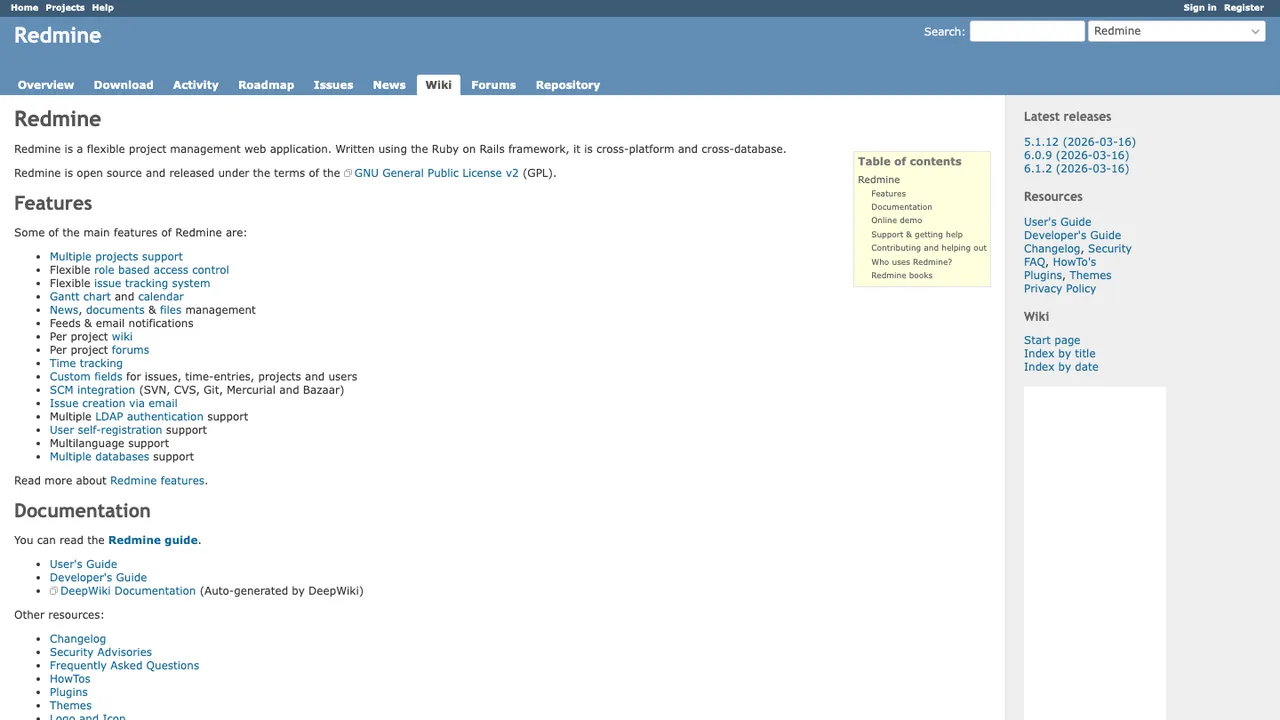Jump to Online demo in table of contents
The image size is (1280, 720).
point(896,221)
